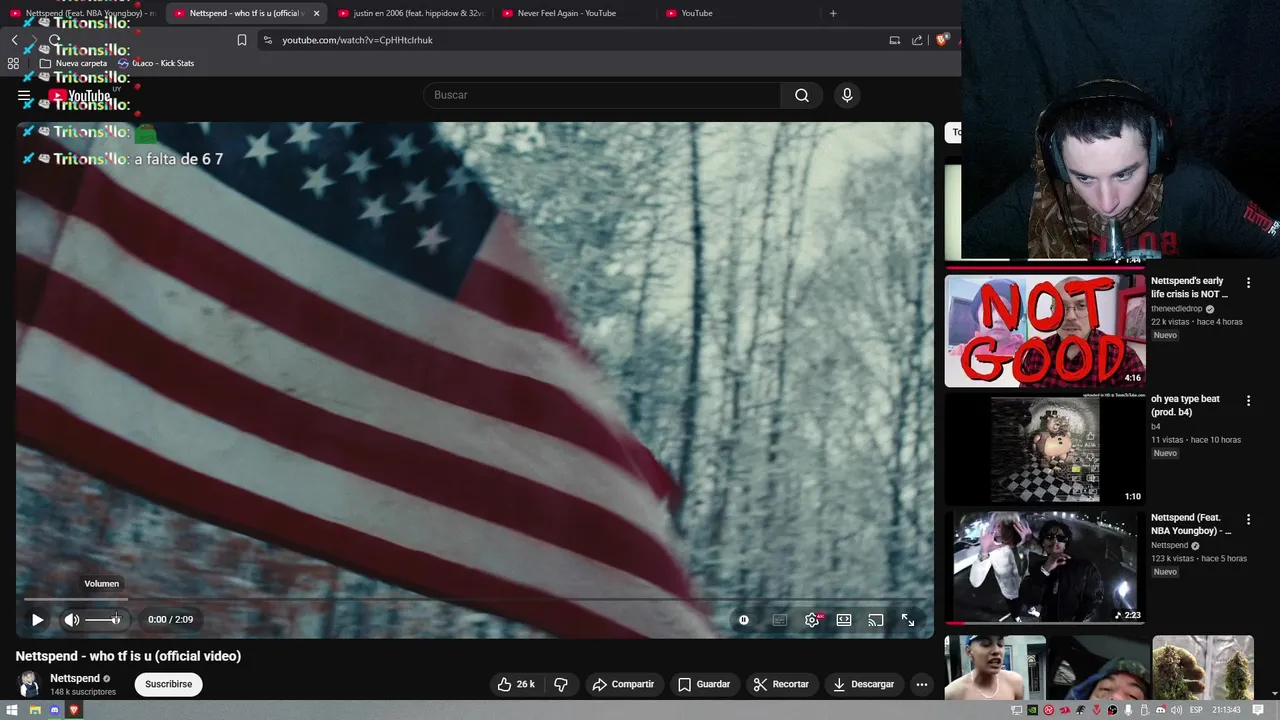Open options for the oh yea type beat video
1280x720 pixels.
coord(1248,401)
